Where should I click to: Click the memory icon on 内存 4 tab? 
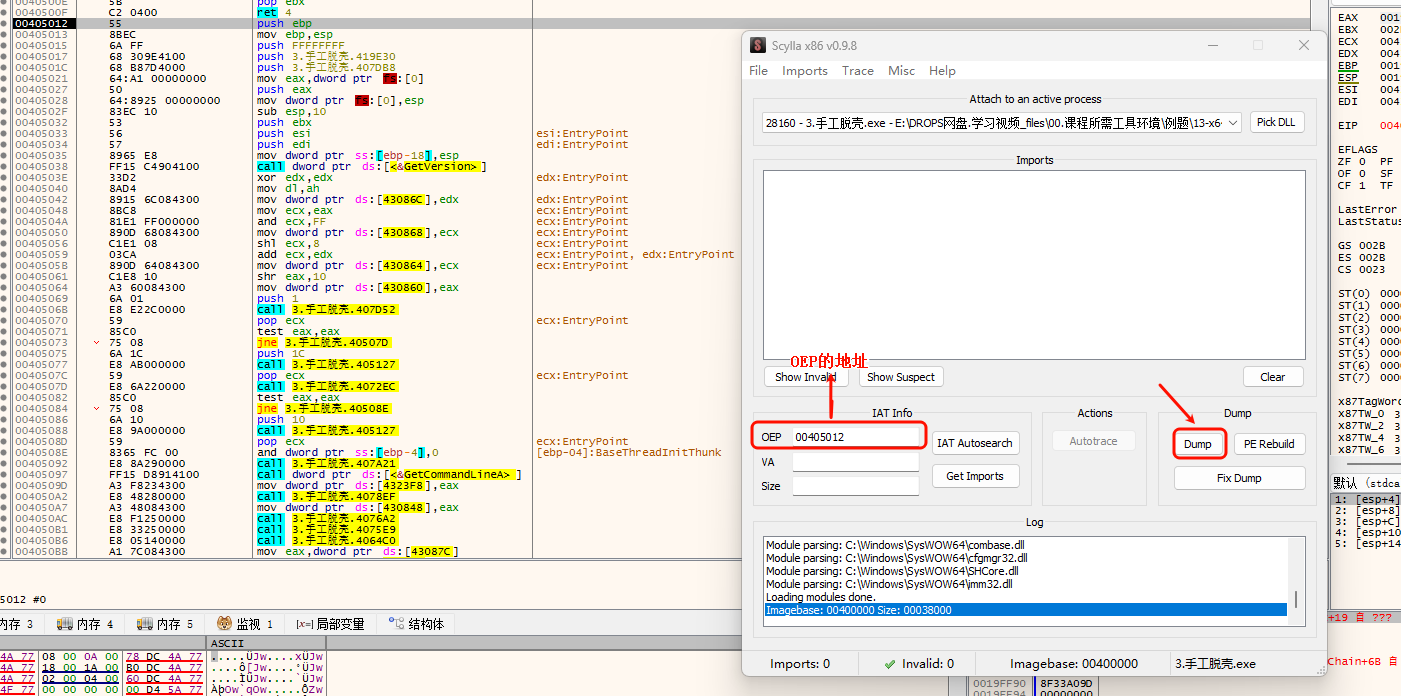click(x=64, y=623)
